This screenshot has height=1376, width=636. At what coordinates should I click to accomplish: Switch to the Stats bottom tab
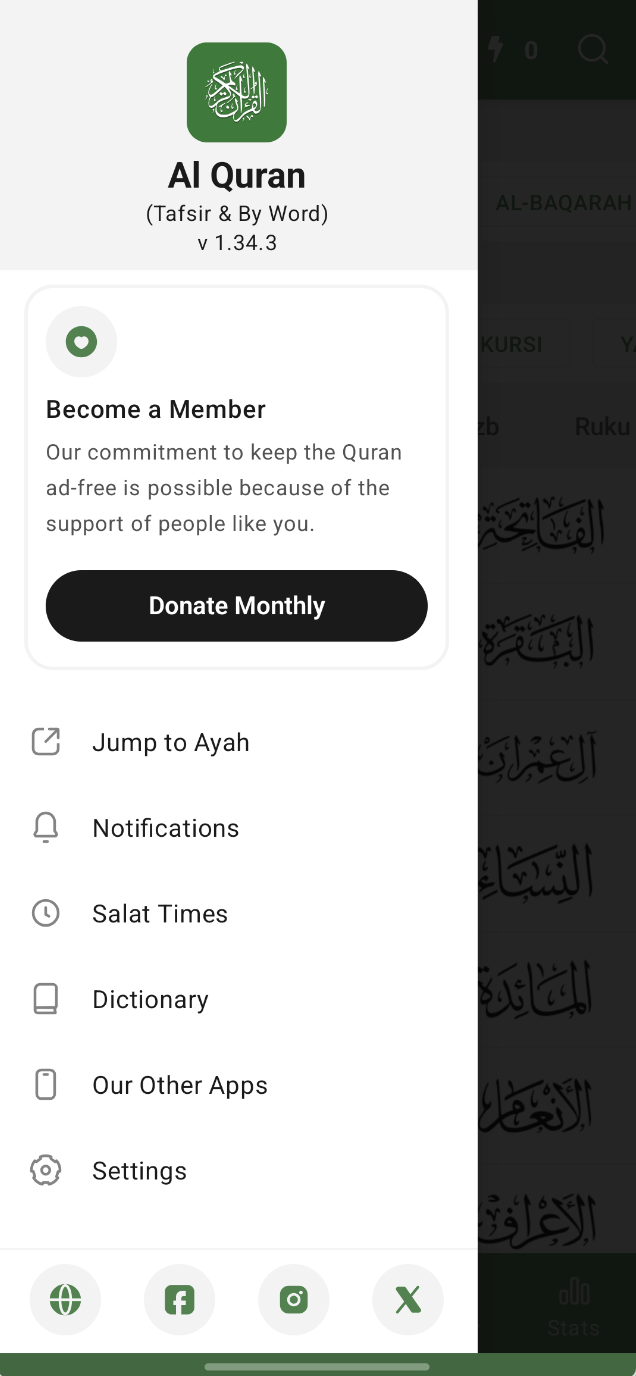click(574, 1306)
